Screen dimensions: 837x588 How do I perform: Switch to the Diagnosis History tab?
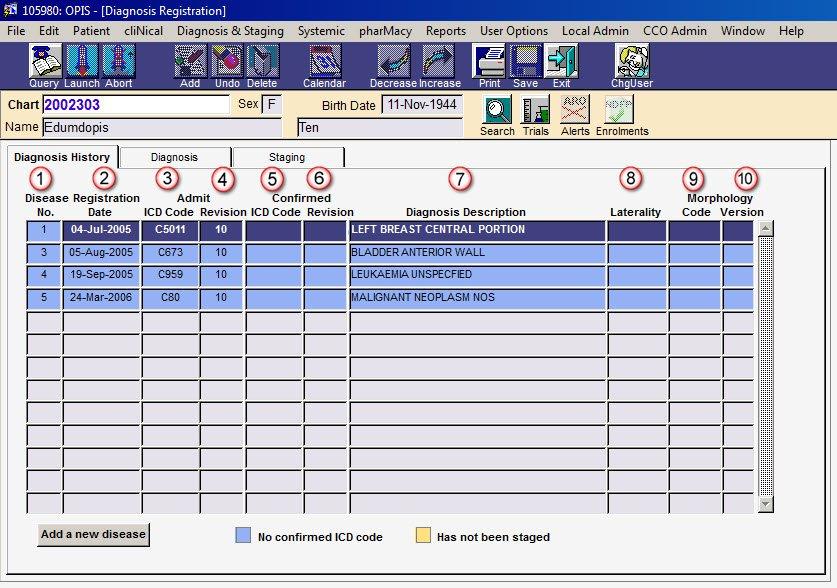coord(62,157)
